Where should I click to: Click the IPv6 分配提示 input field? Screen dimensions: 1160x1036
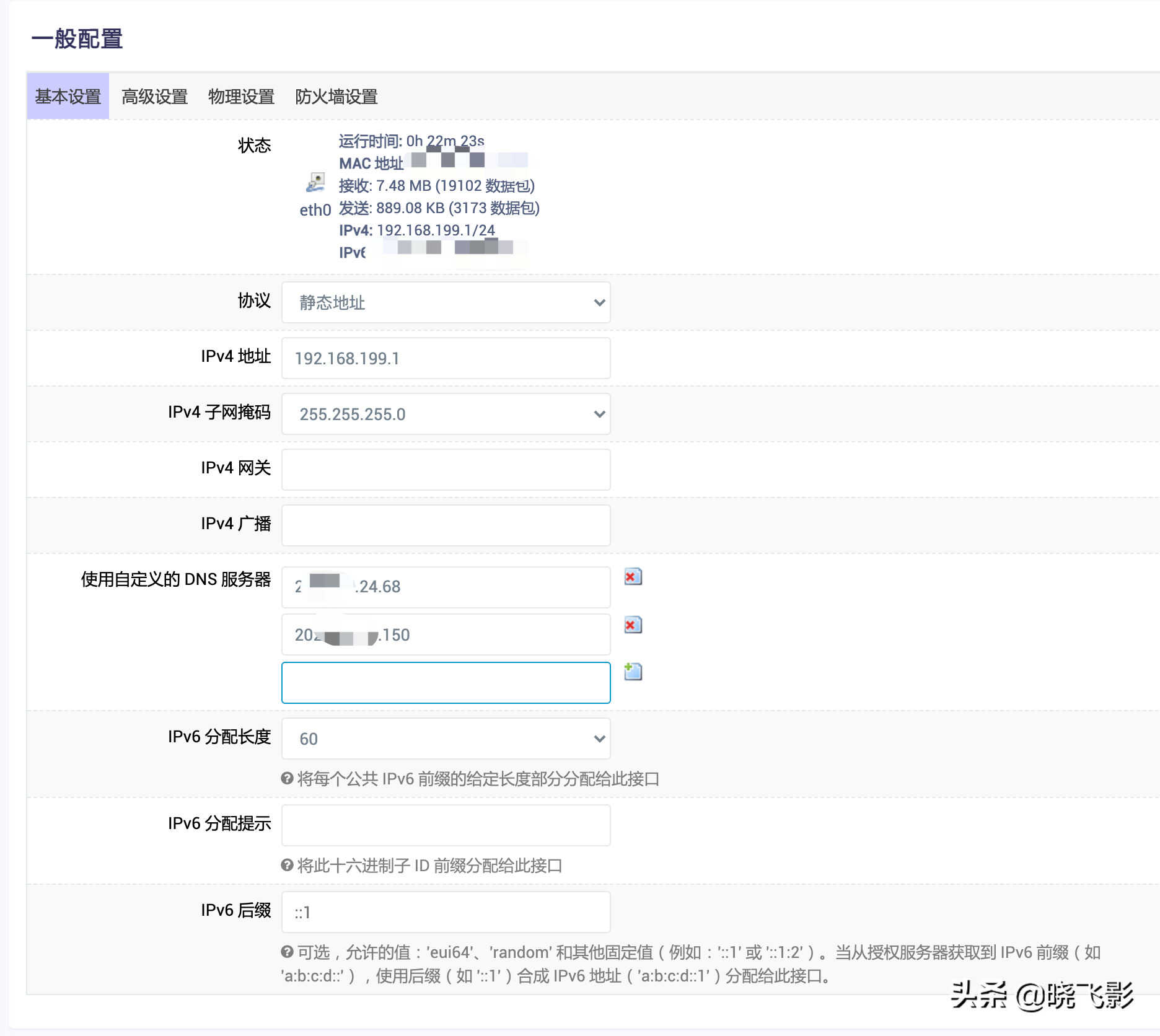coord(446,825)
